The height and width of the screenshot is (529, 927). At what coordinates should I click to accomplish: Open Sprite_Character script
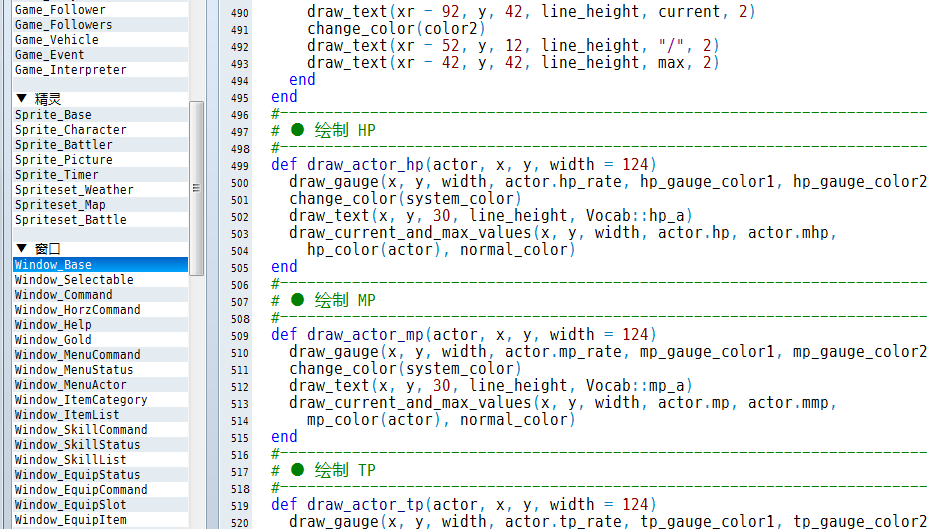click(x=101, y=129)
